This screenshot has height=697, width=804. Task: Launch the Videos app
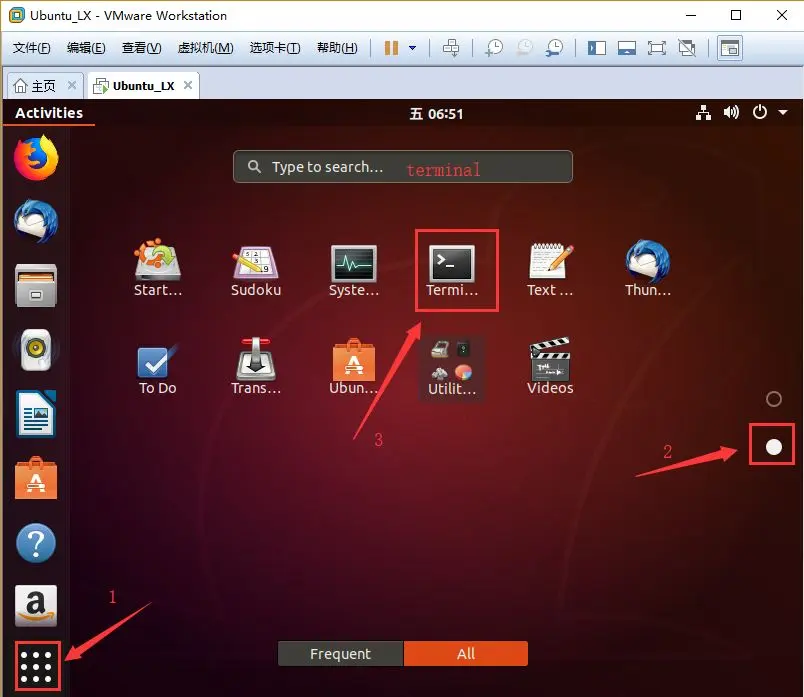pyautogui.click(x=550, y=366)
